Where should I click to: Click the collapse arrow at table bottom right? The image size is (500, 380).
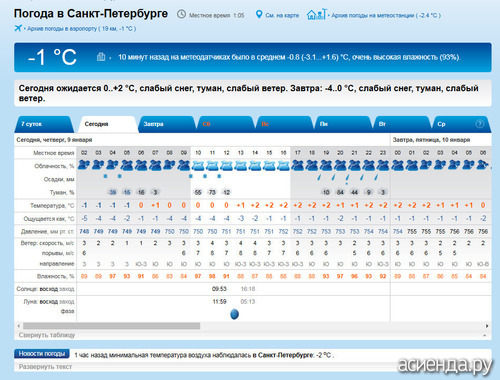[x=485, y=335]
